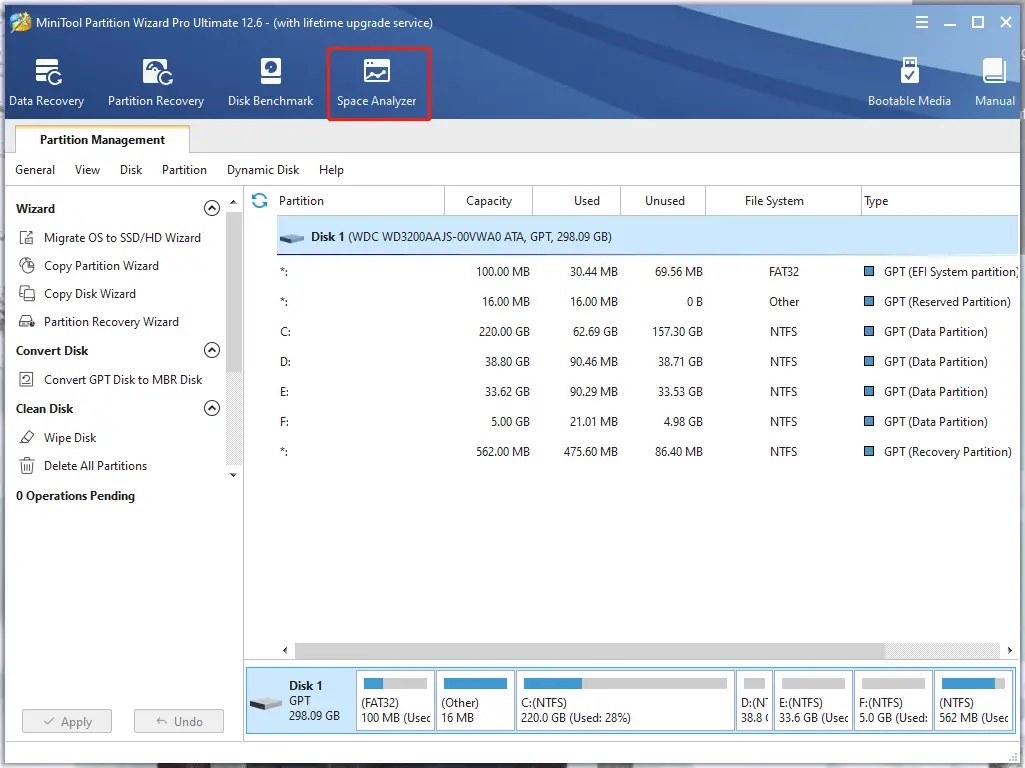Select Wipe Disk action

point(58,438)
